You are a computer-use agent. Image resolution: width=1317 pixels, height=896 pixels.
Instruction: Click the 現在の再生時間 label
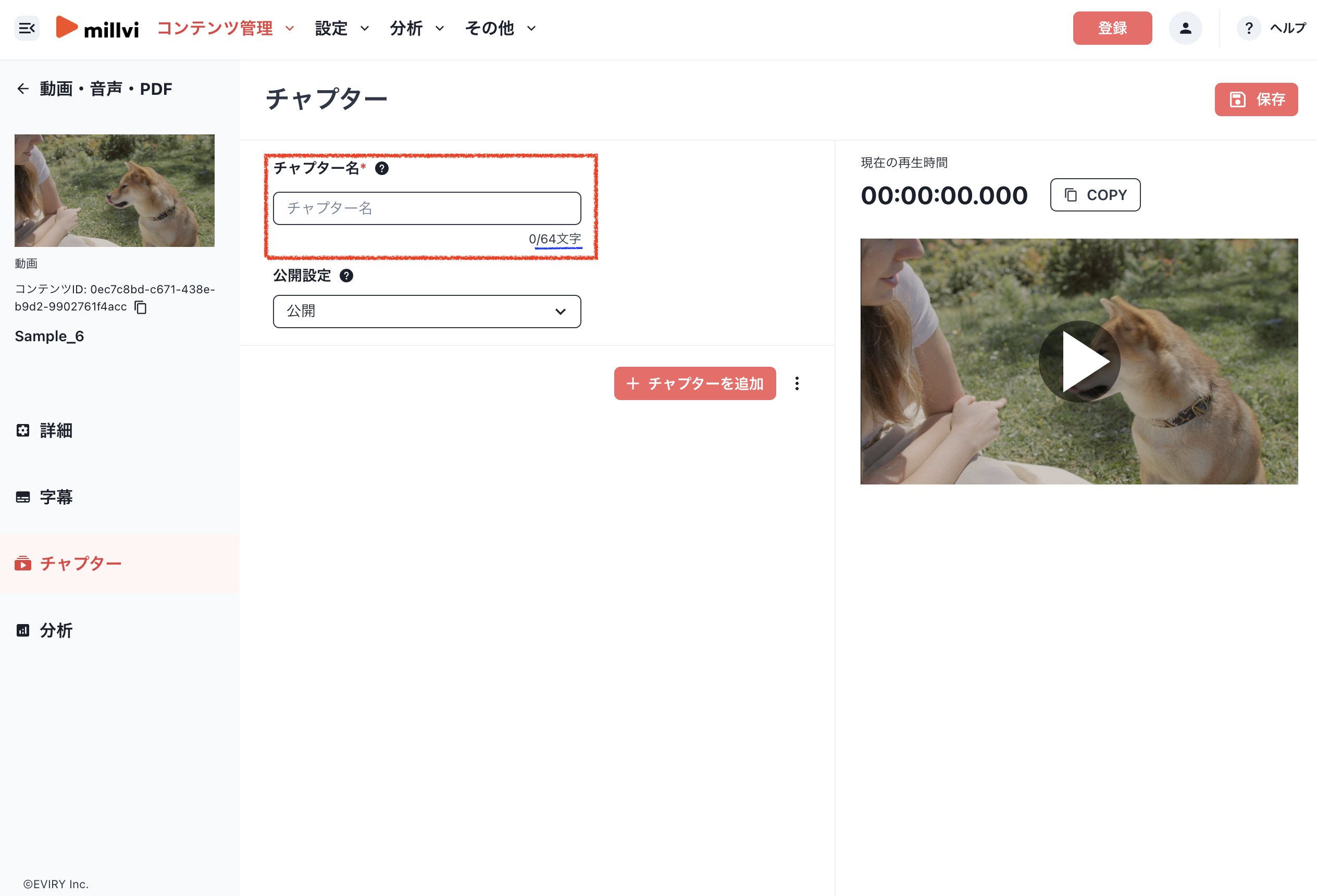point(904,163)
